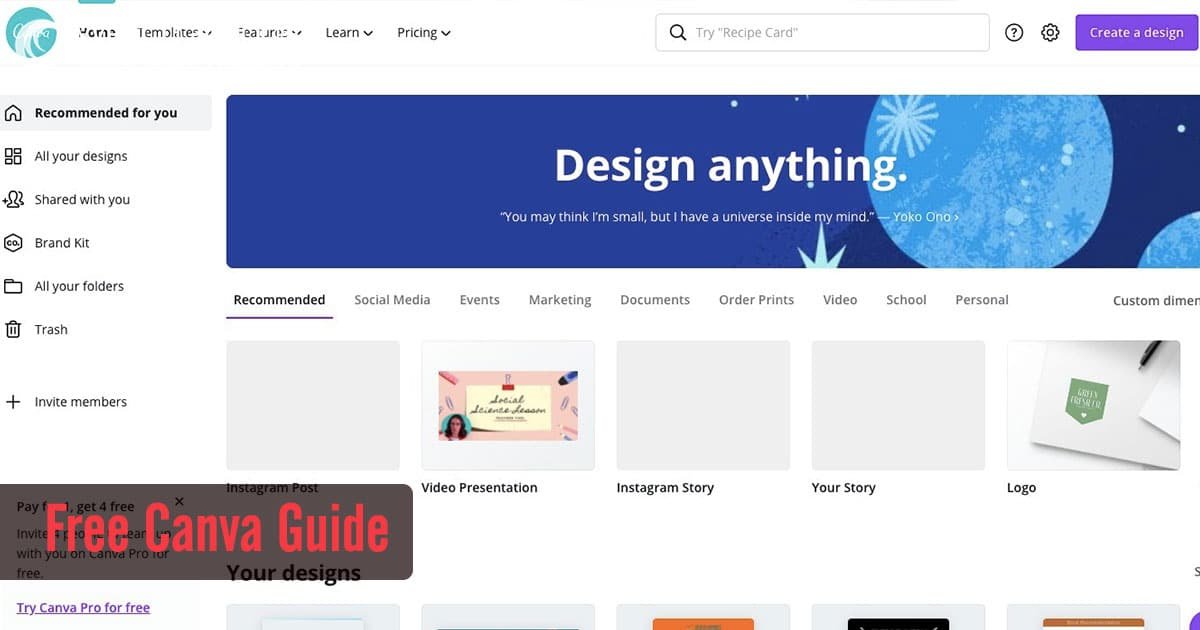Focus the Try Recipe Card search field
This screenshot has width=1200, height=630.
[x=822, y=32]
